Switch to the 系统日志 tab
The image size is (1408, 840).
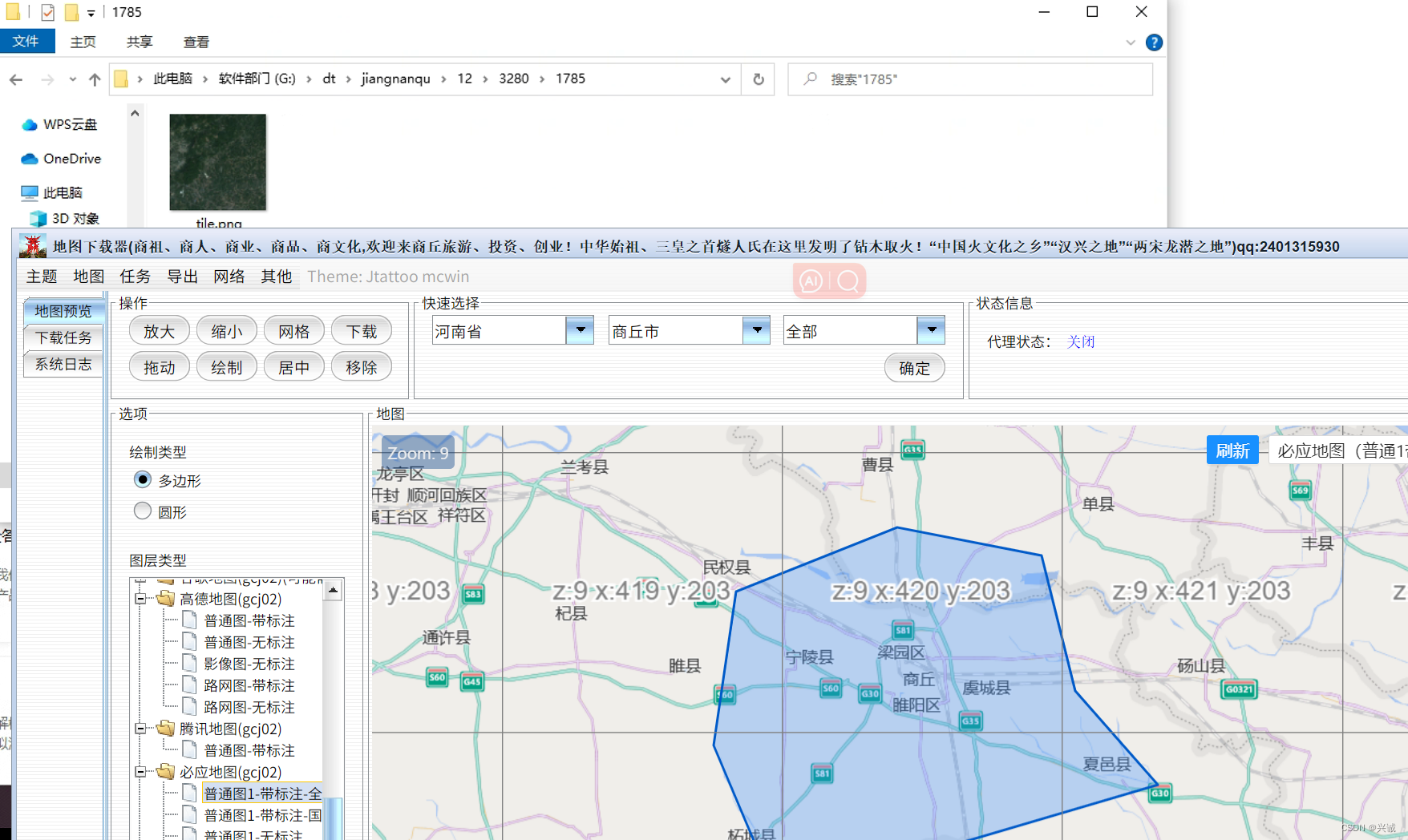coord(63,364)
